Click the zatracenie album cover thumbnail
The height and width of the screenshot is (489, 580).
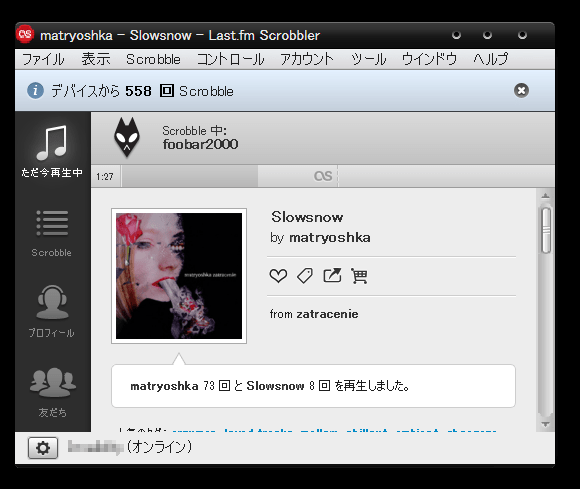pos(179,276)
